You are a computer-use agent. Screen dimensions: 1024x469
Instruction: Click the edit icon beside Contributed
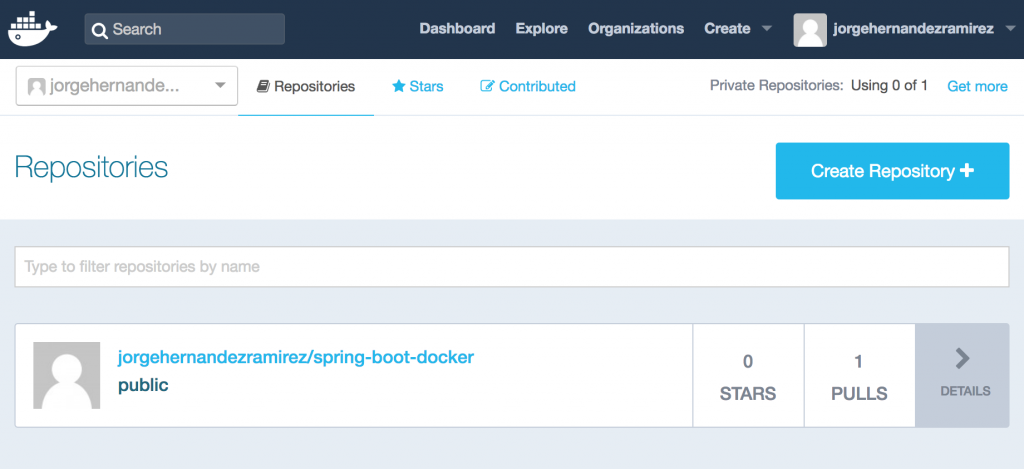pos(487,86)
